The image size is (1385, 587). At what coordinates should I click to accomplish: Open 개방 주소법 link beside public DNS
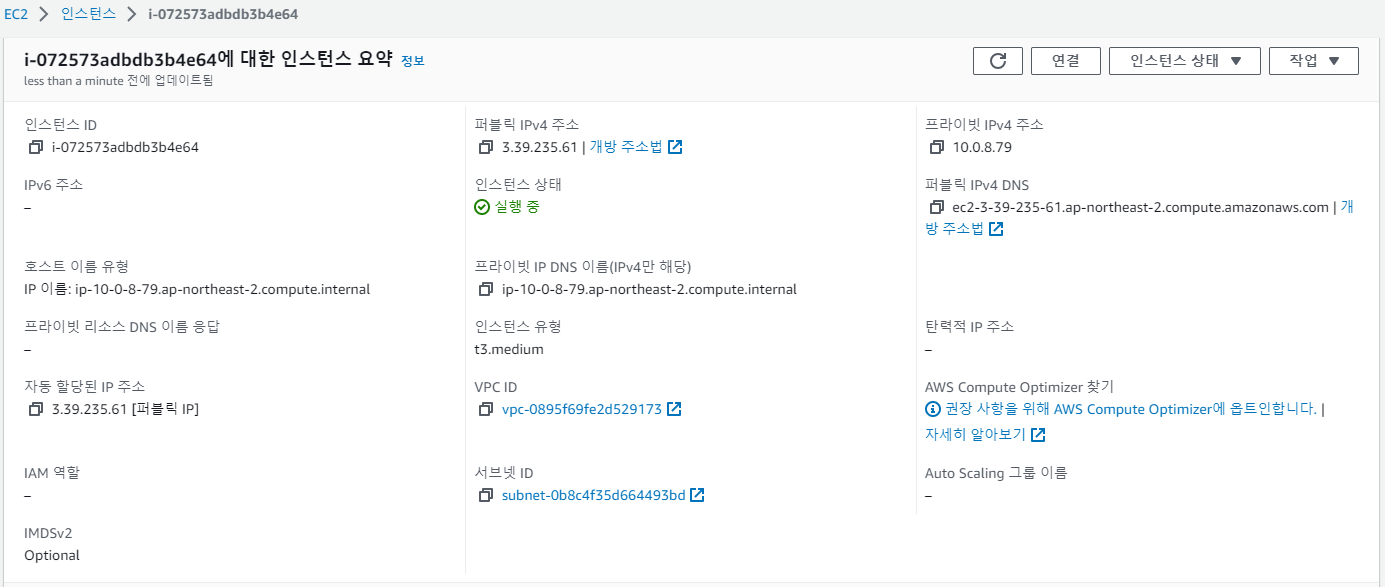click(955, 229)
